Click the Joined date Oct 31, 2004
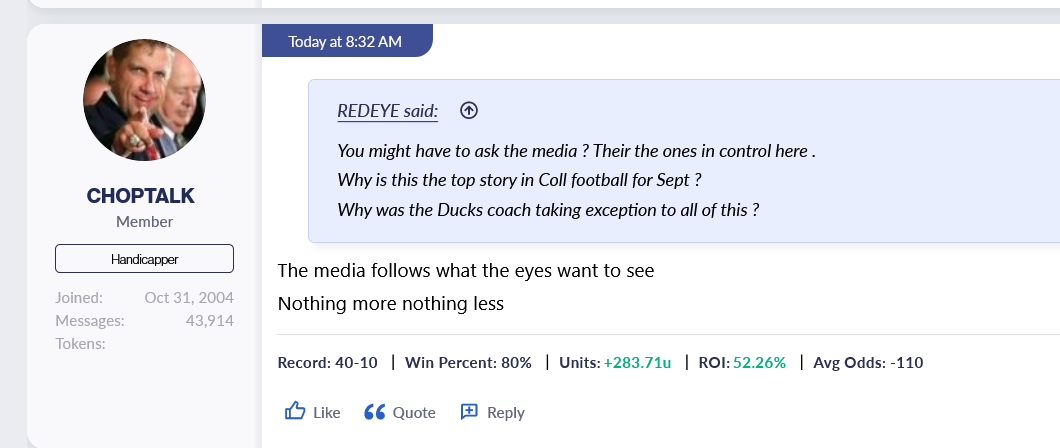The width and height of the screenshot is (1060, 448). [x=188, y=297]
